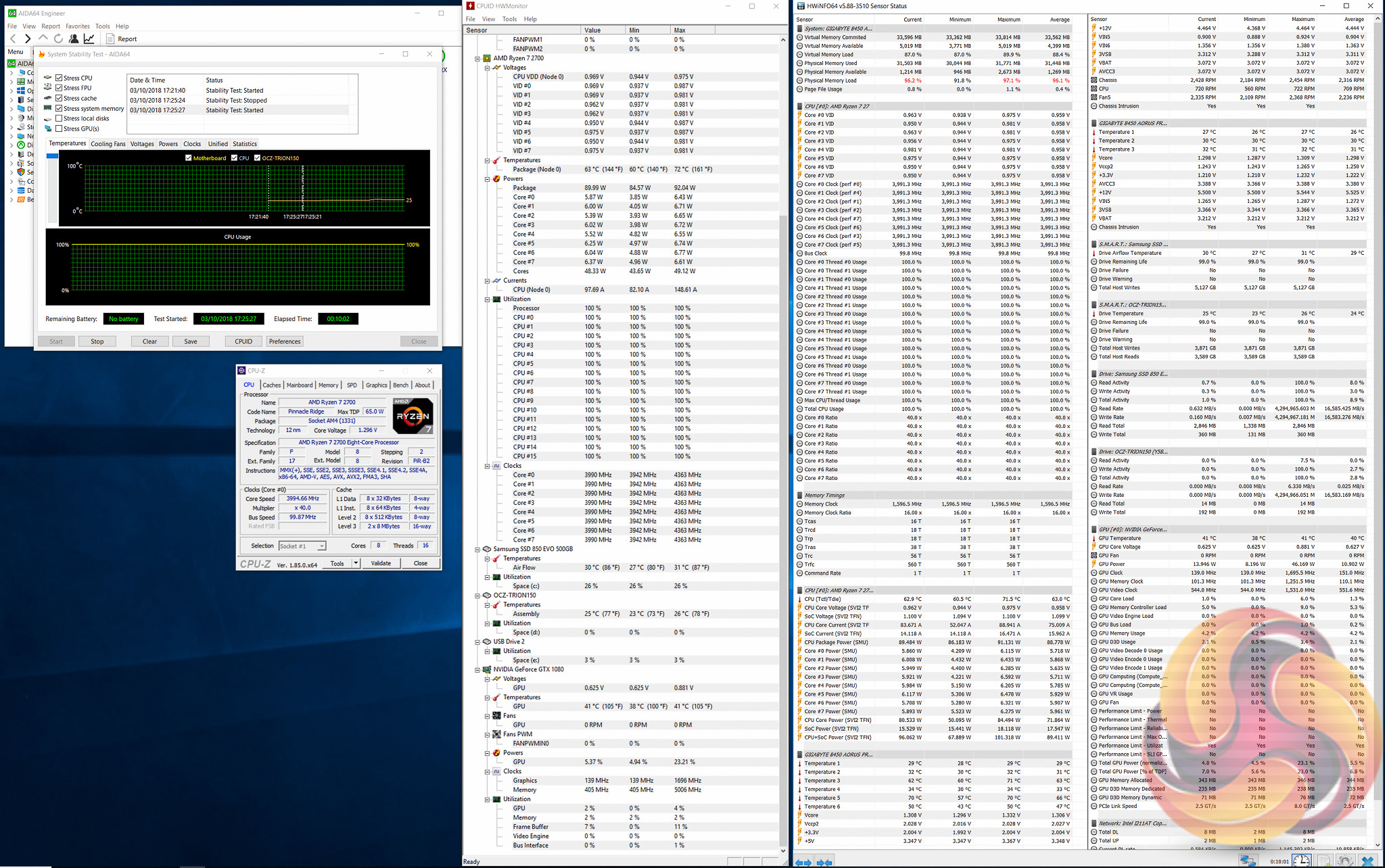Open HWiNFO settings gear icon
The height and width of the screenshot is (868, 1385).
[x=1346, y=861]
